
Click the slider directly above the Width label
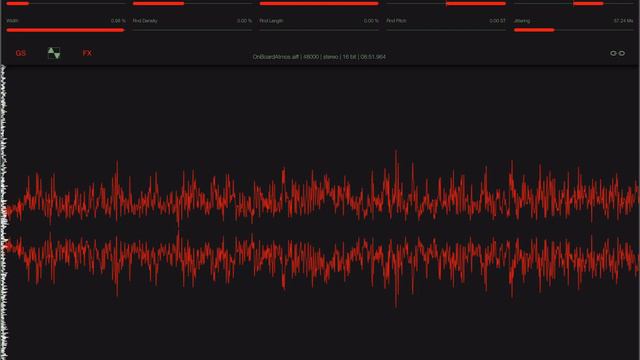point(66,3)
